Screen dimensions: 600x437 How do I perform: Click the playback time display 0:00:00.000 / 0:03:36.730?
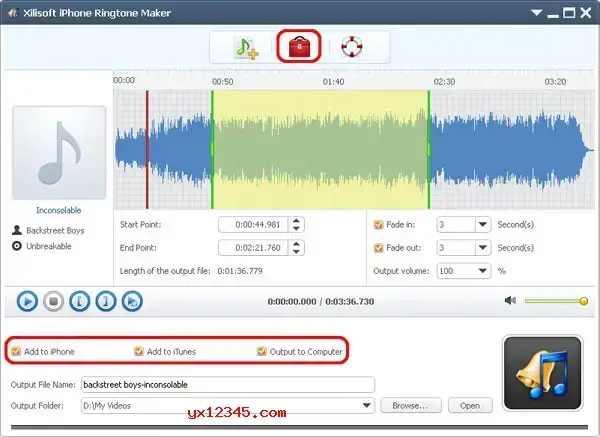coord(321,302)
